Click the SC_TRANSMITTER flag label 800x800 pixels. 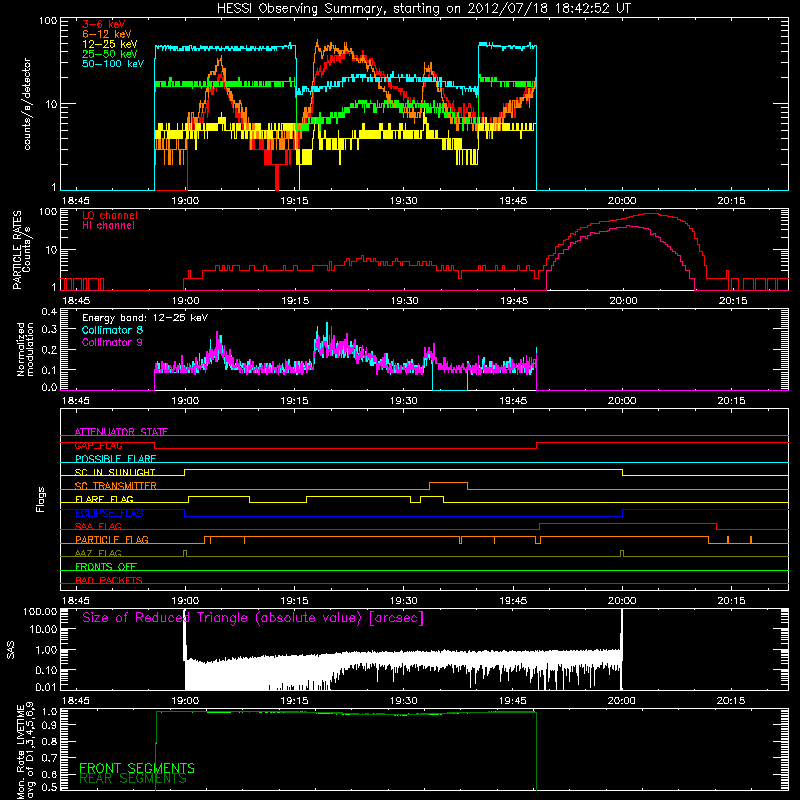(115, 486)
